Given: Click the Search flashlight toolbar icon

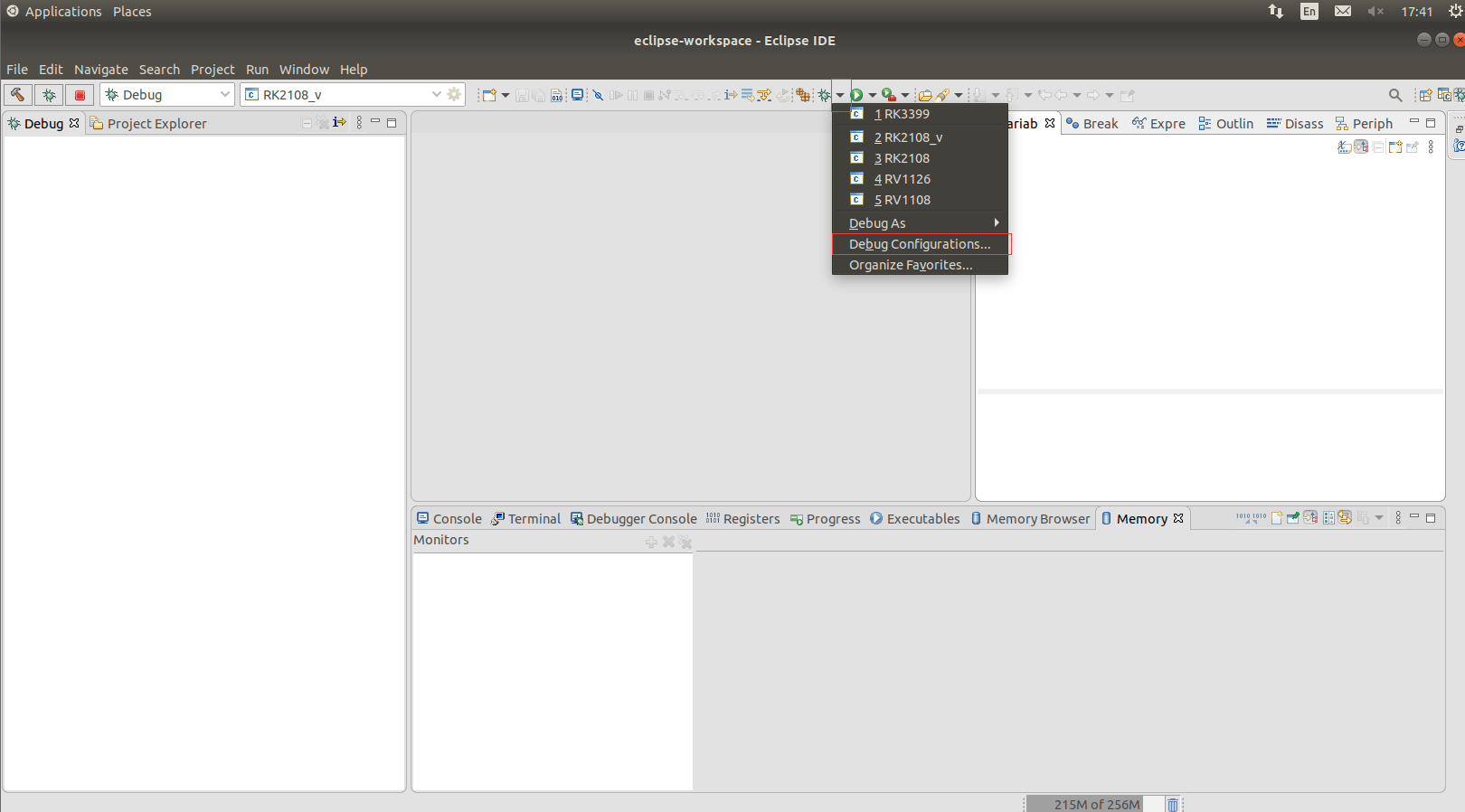Looking at the screenshot, I should click(x=943, y=95).
